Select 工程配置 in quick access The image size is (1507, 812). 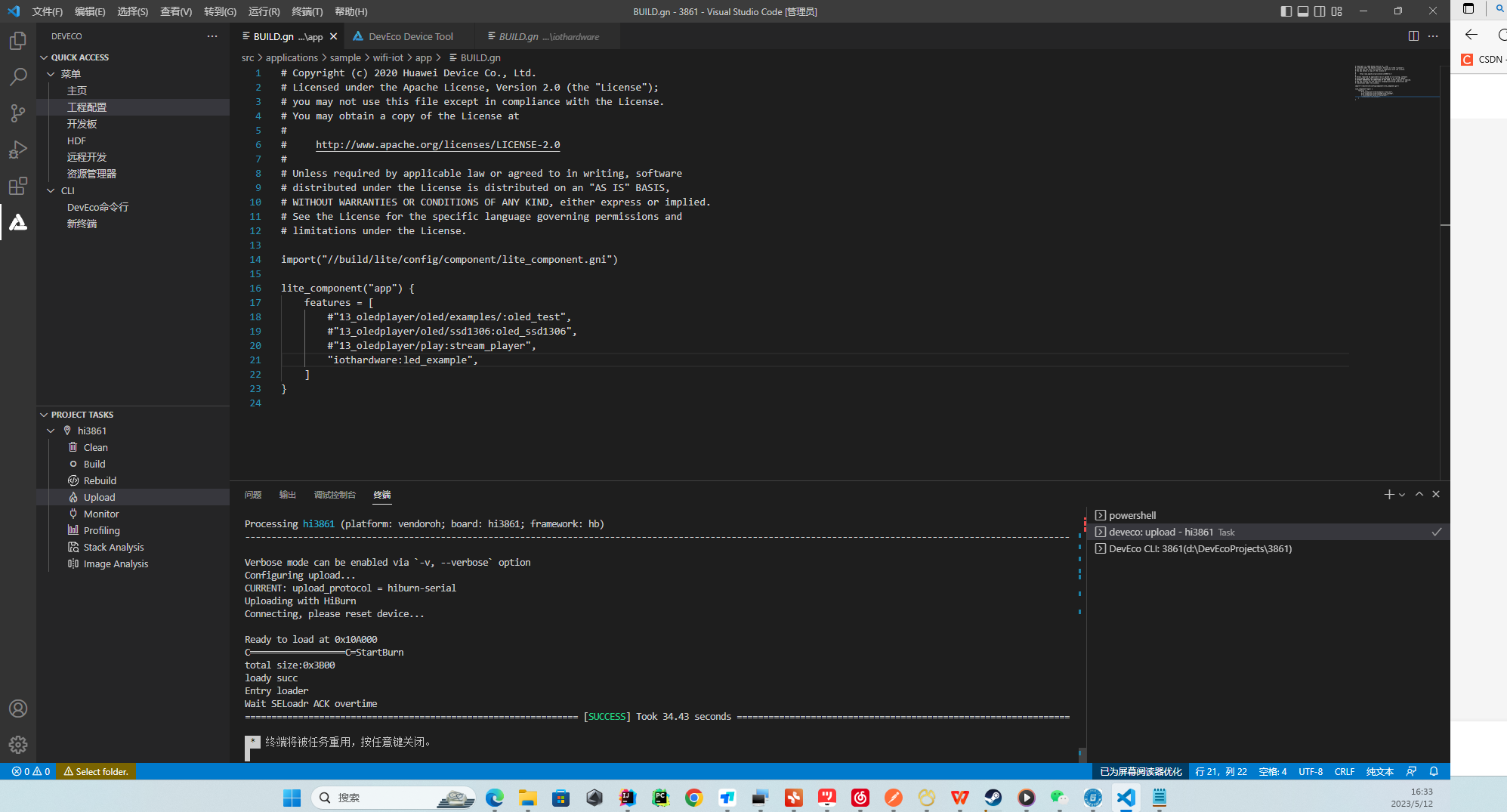click(x=87, y=107)
